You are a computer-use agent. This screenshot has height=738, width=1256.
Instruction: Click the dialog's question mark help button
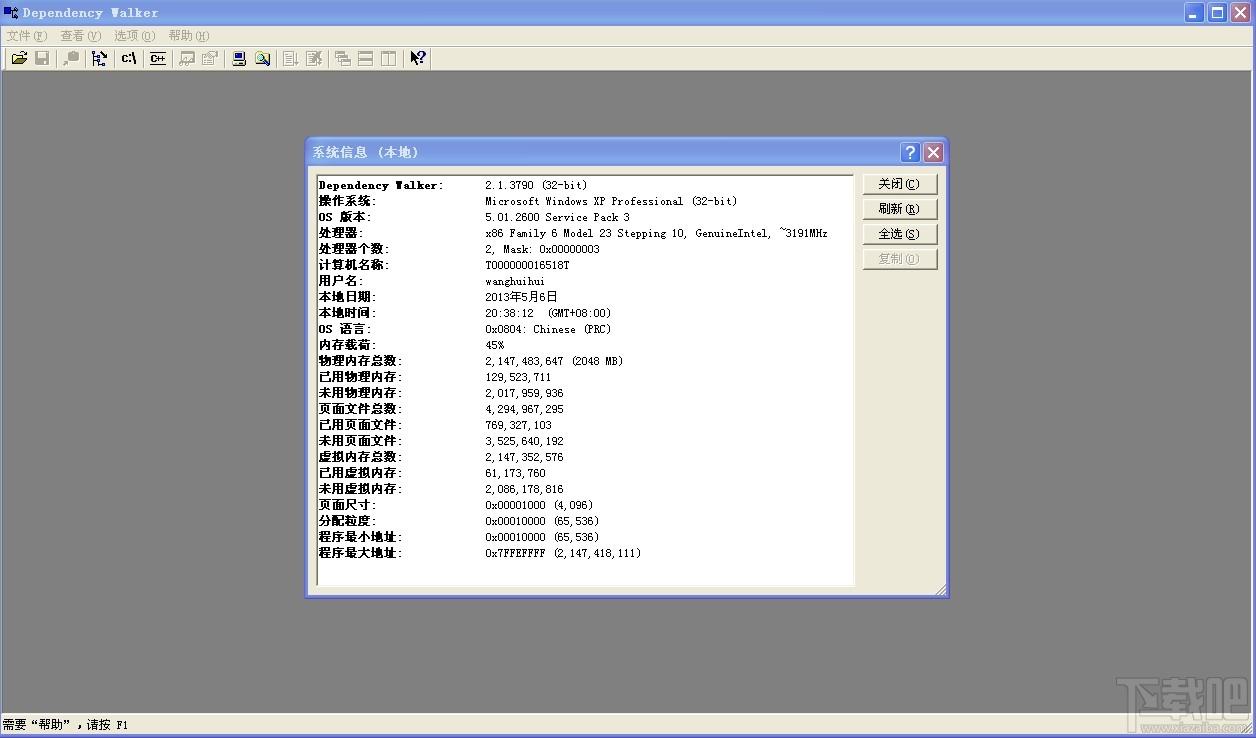(x=910, y=152)
